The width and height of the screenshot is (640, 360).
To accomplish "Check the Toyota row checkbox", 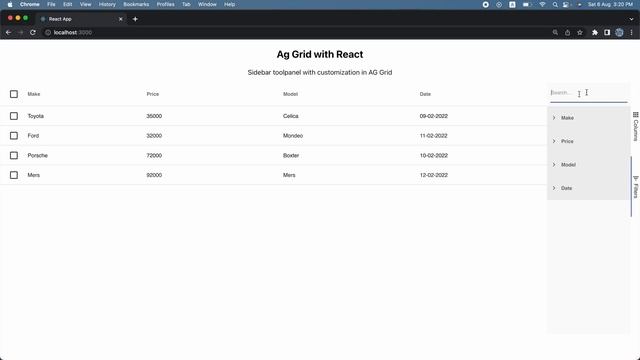I will click(14, 116).
